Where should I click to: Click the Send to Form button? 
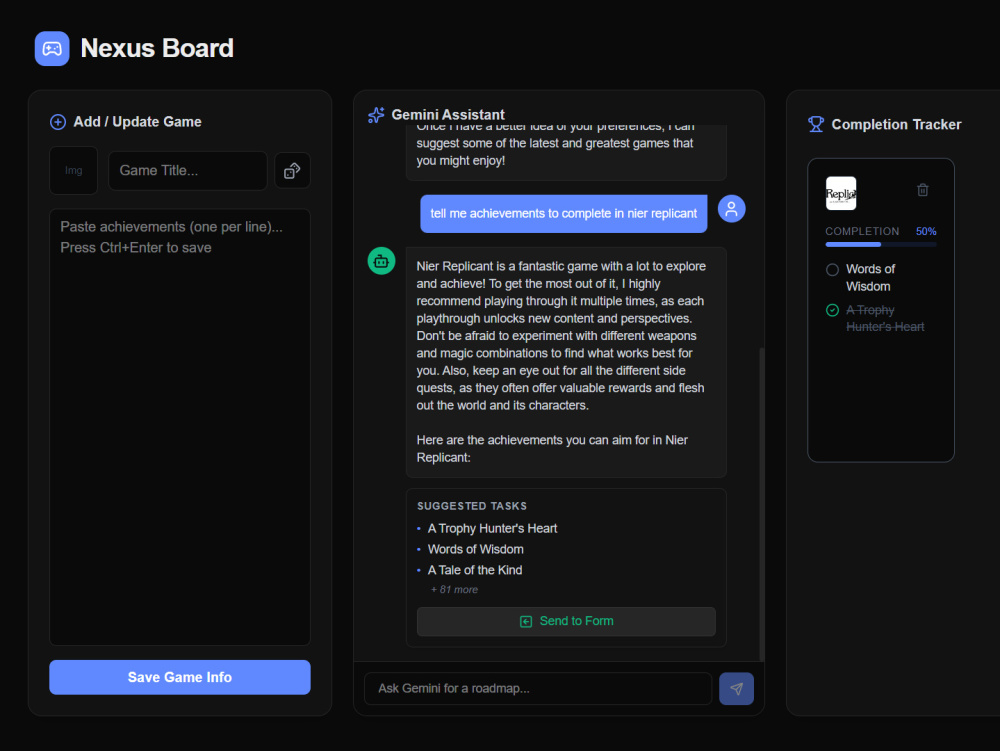coord(566,622)
